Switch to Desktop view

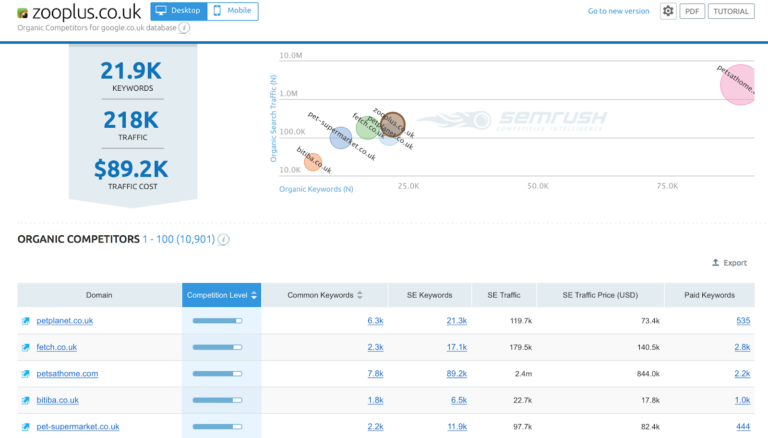click(x=179, y=11)
